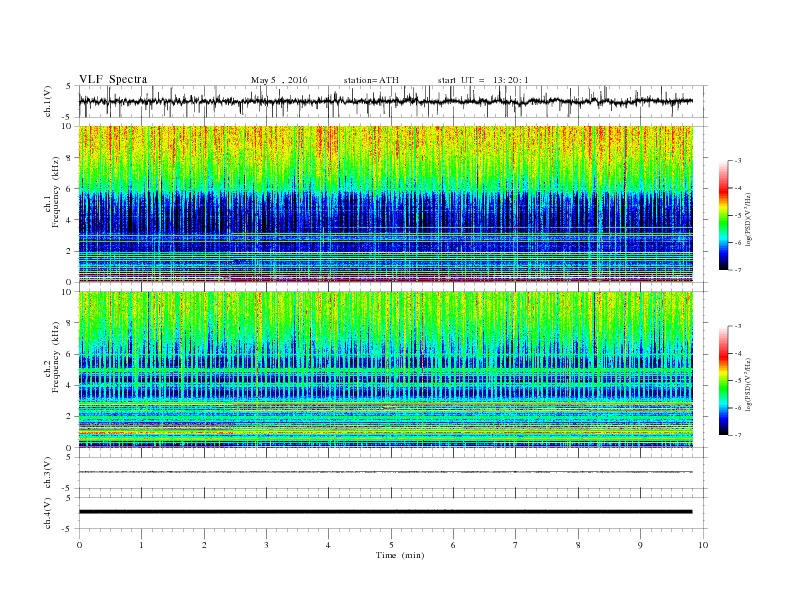792x612 pixels.
Task: Click the log(PSD) label by upper color bar
Action: (750, 219)
